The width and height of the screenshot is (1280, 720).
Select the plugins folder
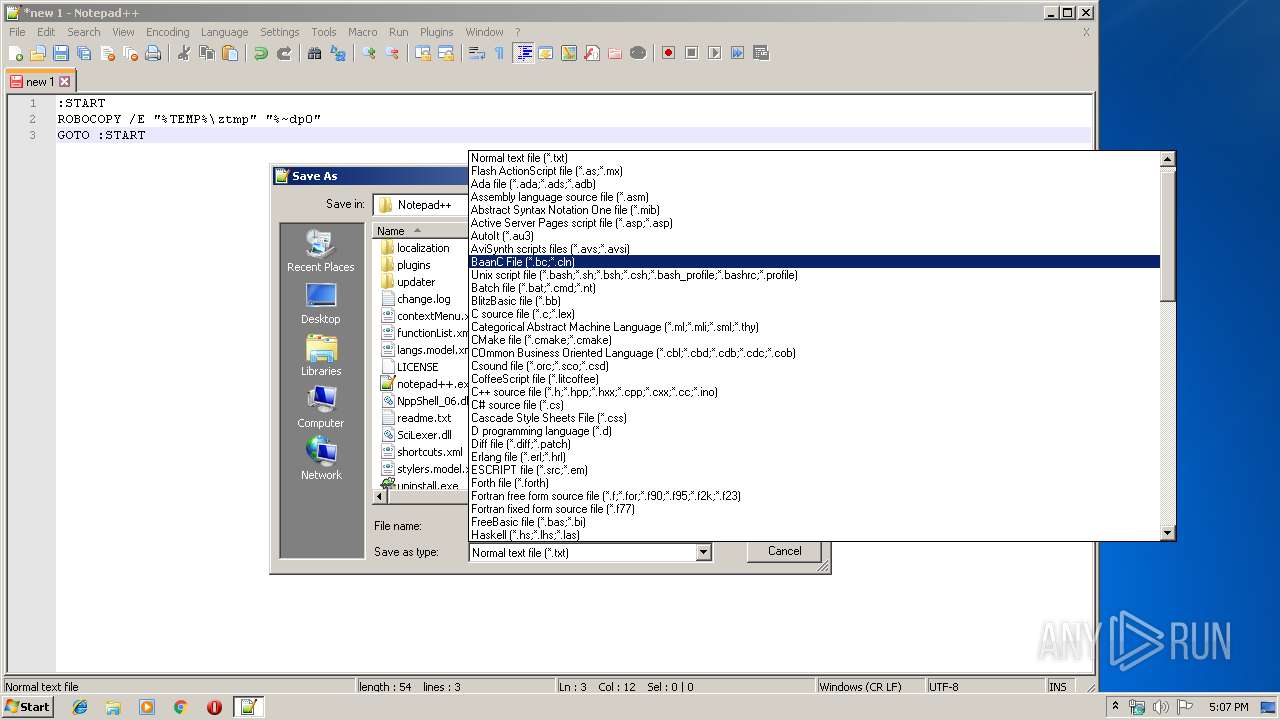click(x=406, y=265)
